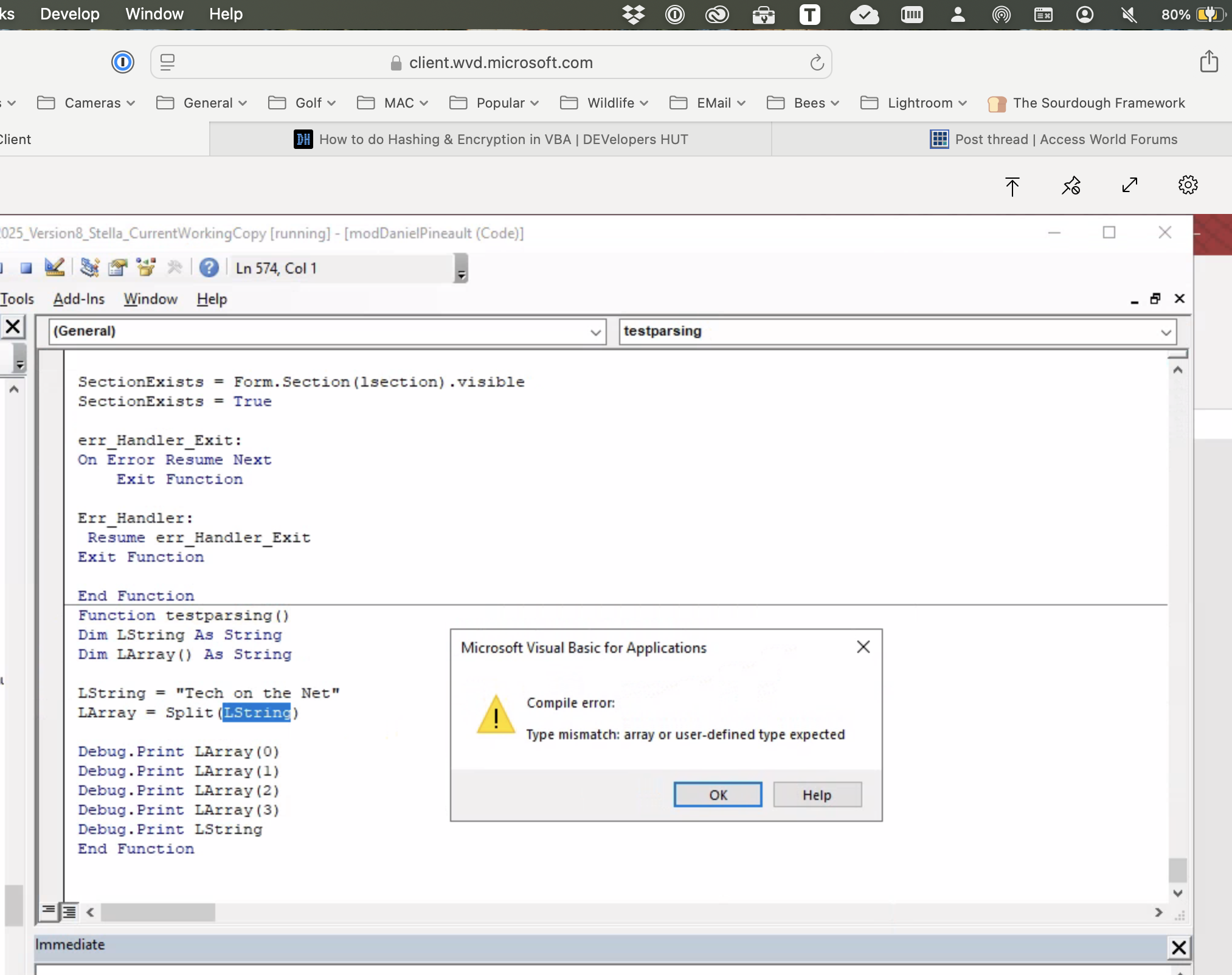
Task: Click OK in compile error dialog
Action: tap(718, 794)
